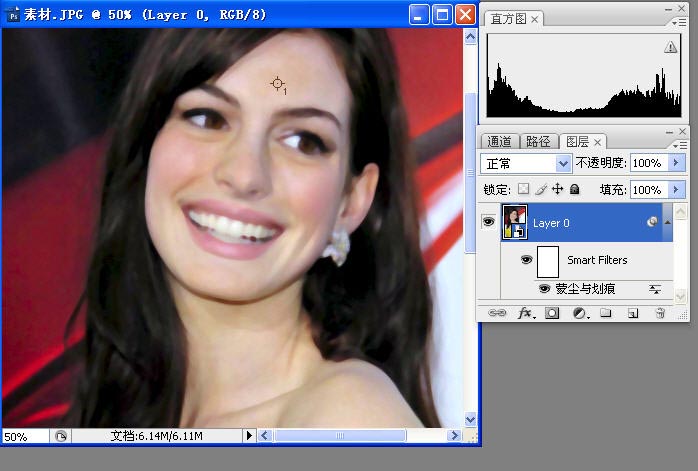Open the 正常 blend mode dropdown
698x471 pixels.
tap(525, 163)
